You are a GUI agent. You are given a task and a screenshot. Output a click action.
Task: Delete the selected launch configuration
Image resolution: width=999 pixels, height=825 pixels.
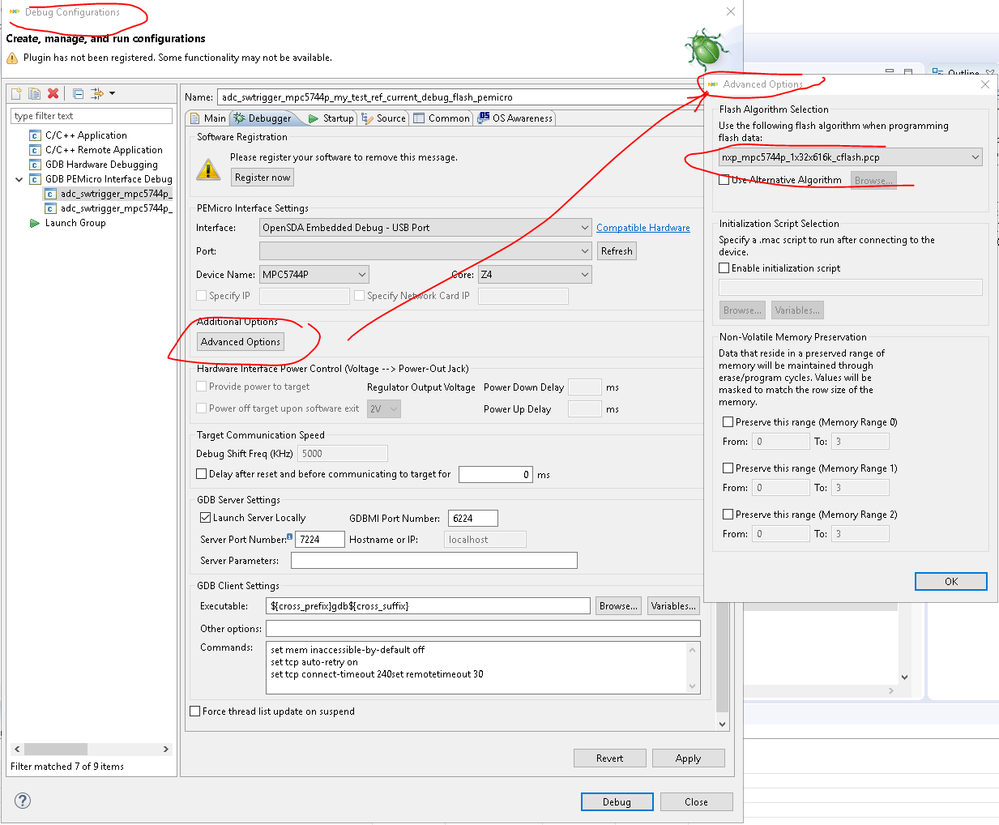[54, 93]
